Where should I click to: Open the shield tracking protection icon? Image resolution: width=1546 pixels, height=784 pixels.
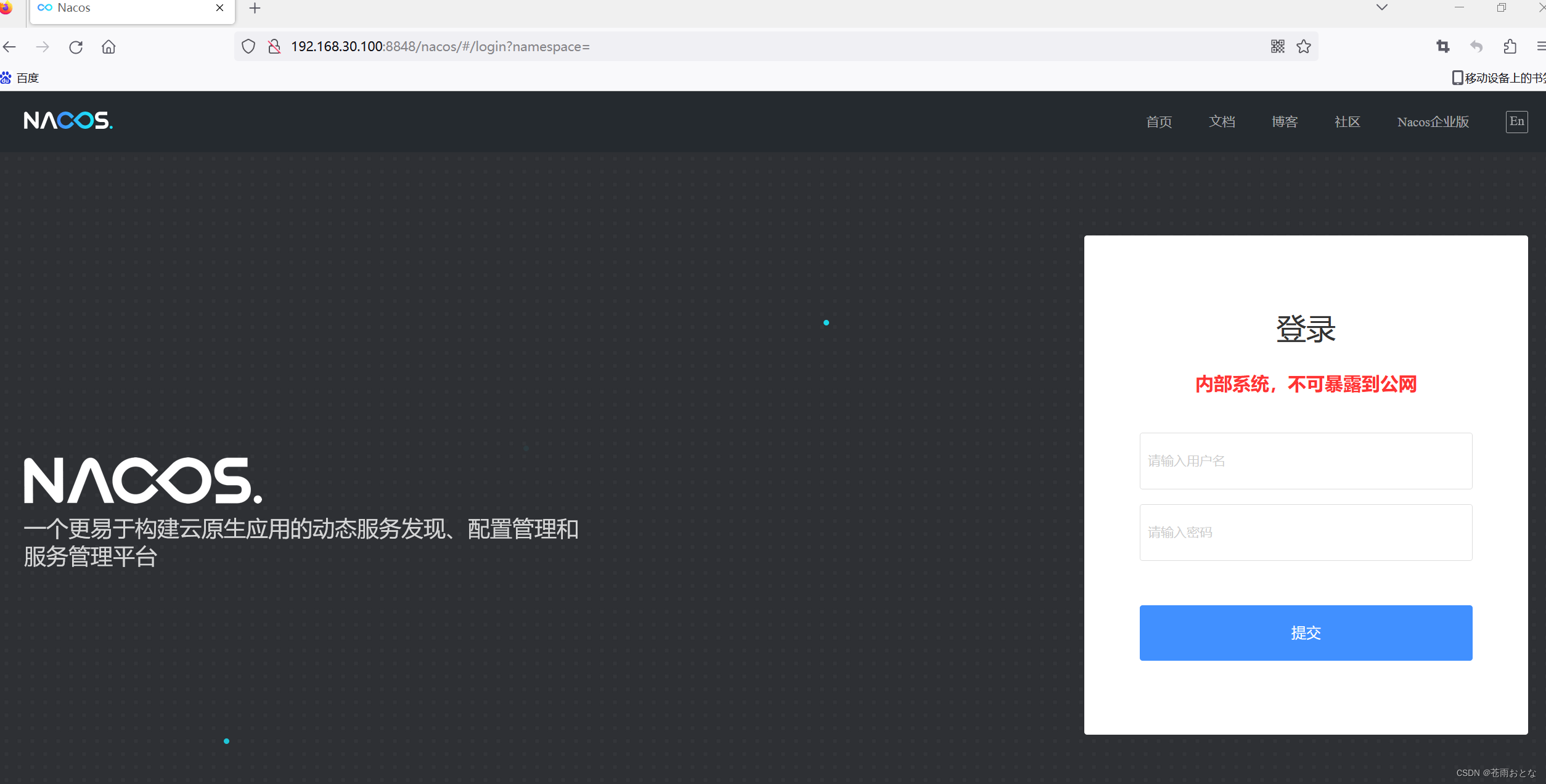(x=248, y=47)
